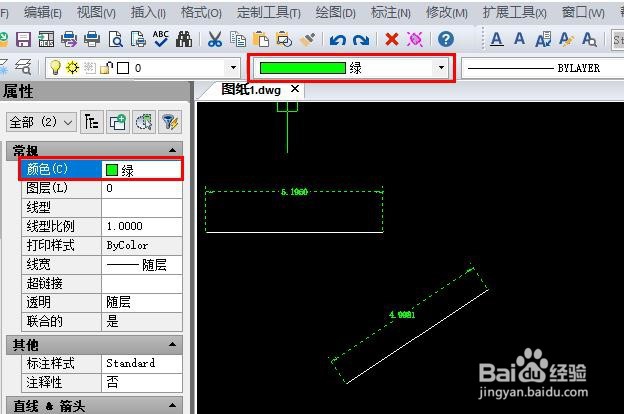Click the 线宽 随层 value
Screen dimensions: 624x414
coord(142,265)
